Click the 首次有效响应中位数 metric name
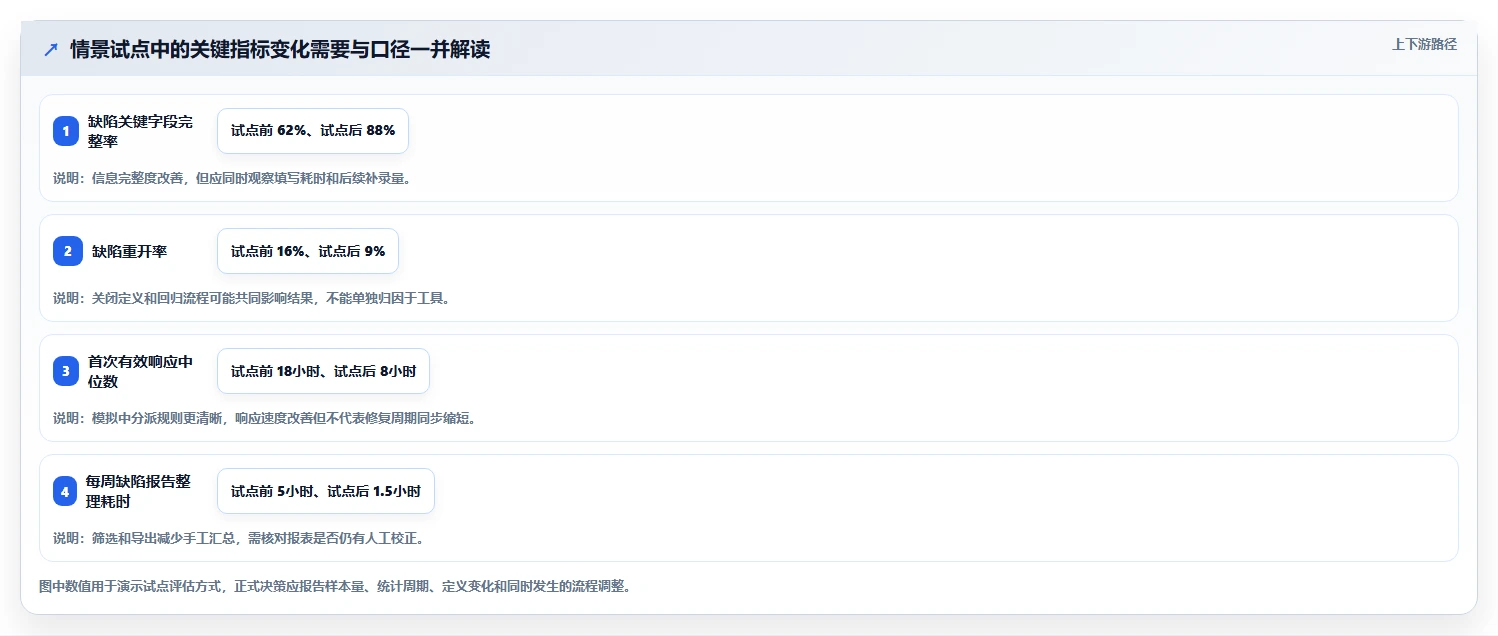1498x636 pixels. tap(140, 371)
